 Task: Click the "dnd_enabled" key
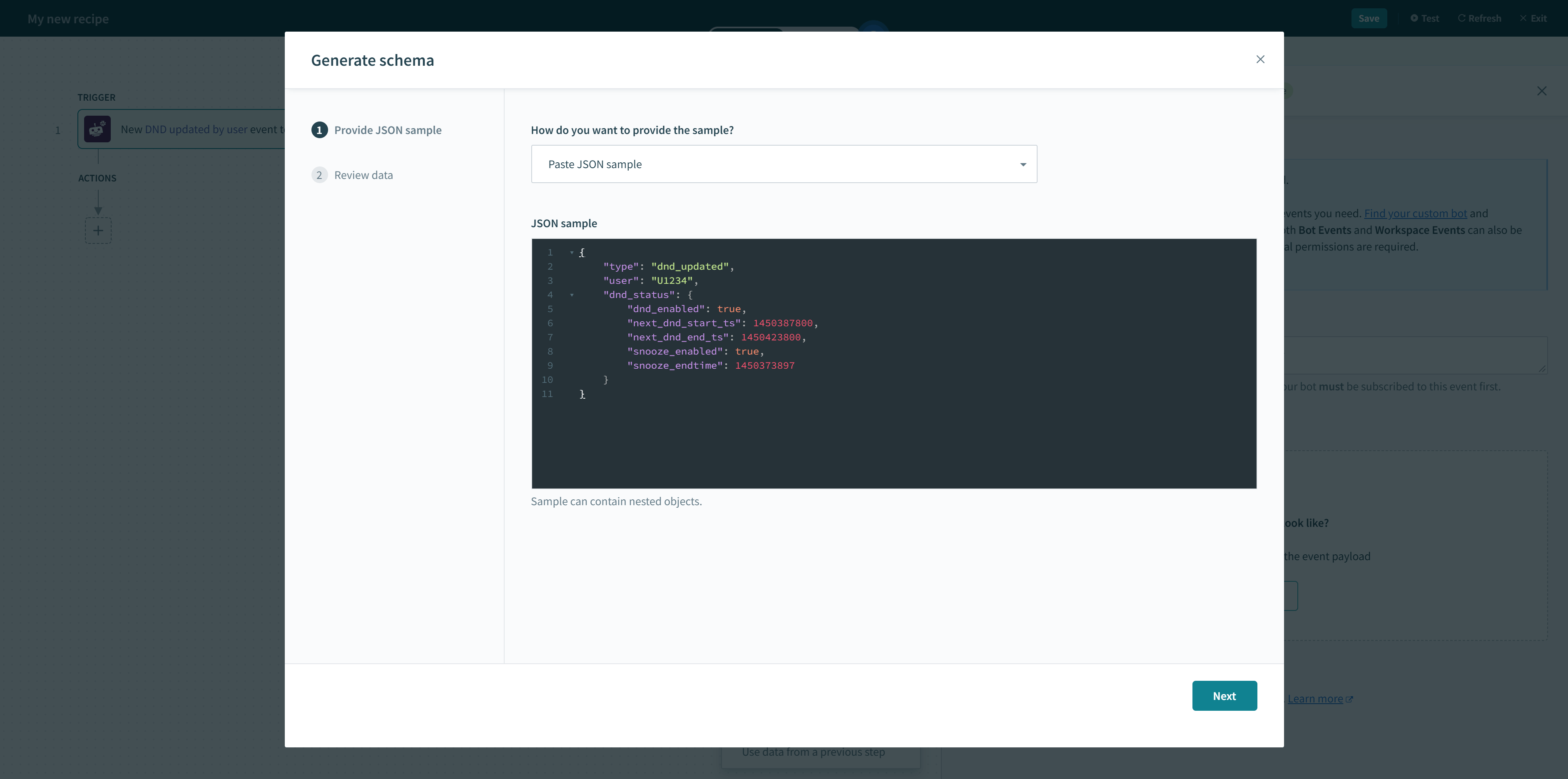tap(666, 308)
